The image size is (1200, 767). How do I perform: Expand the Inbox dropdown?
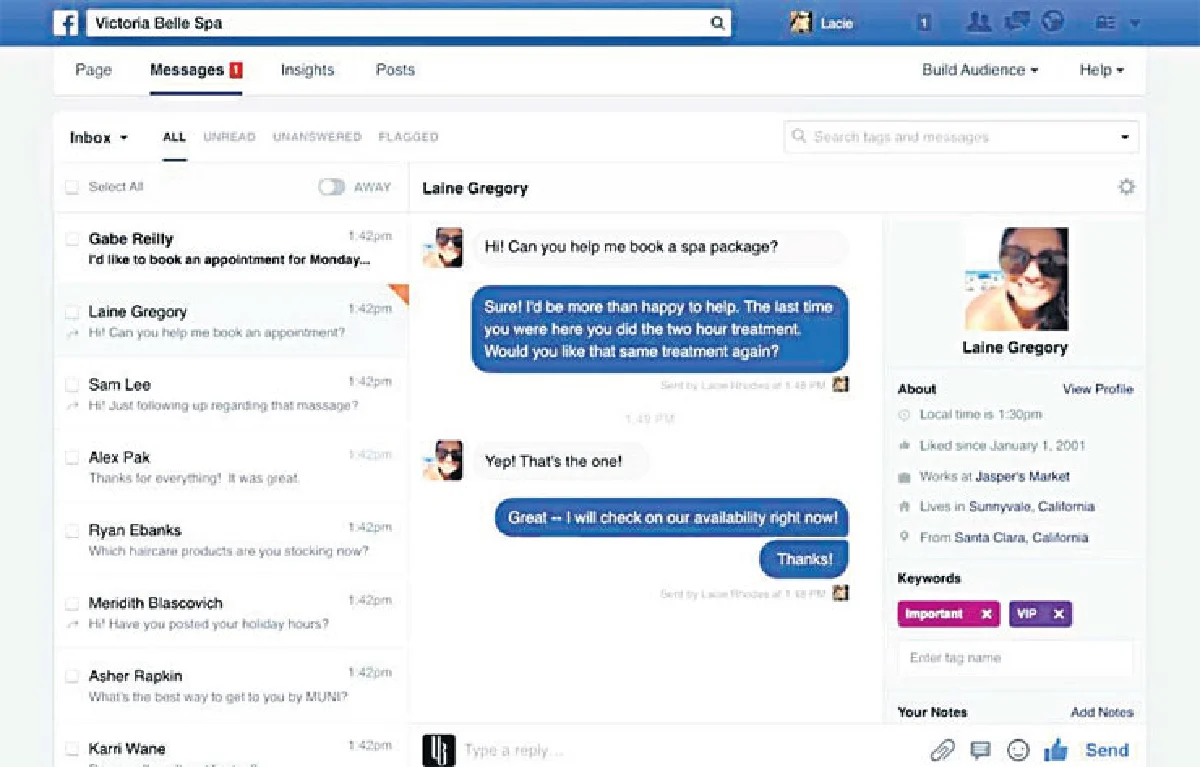point(99,138)
